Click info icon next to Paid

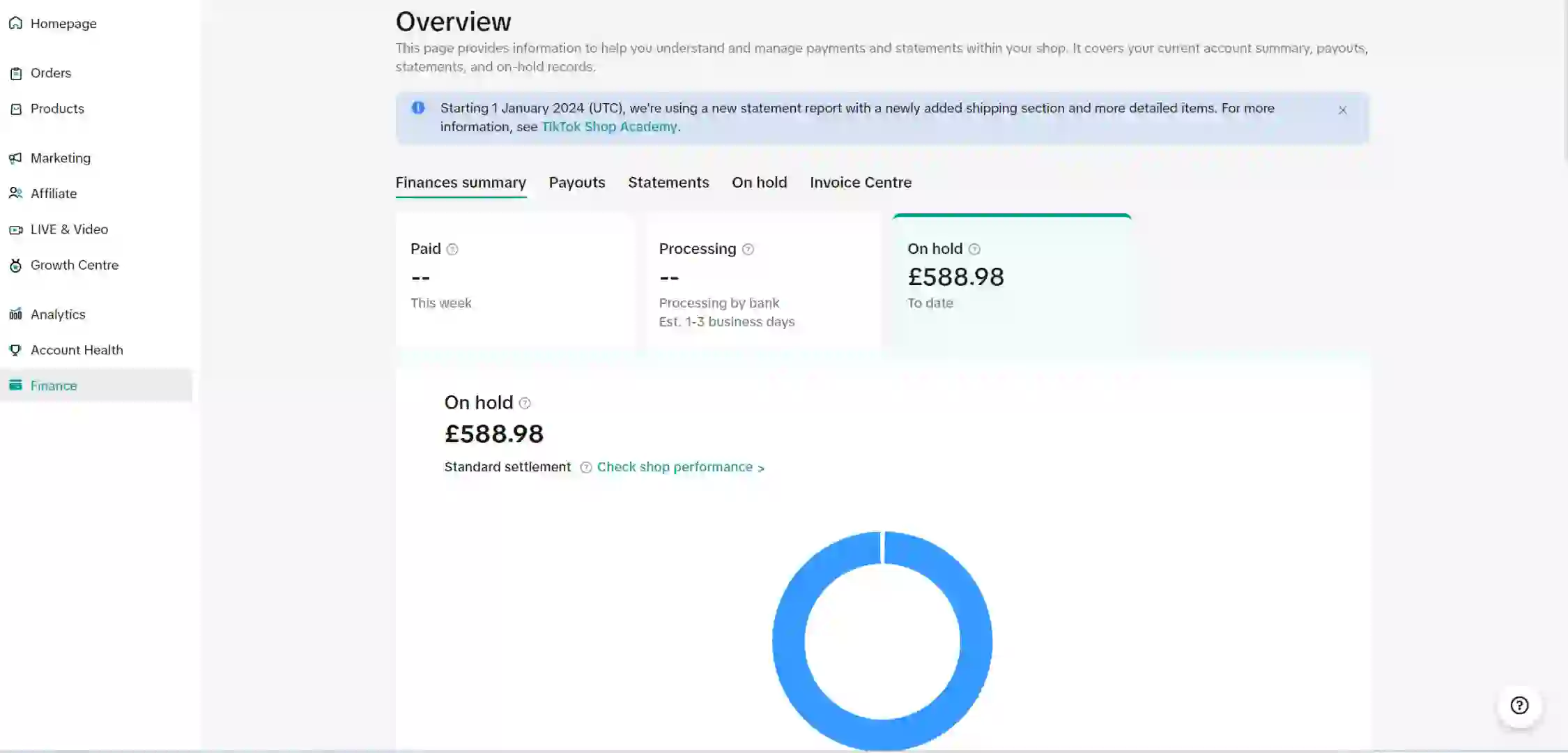coord(452,249)
